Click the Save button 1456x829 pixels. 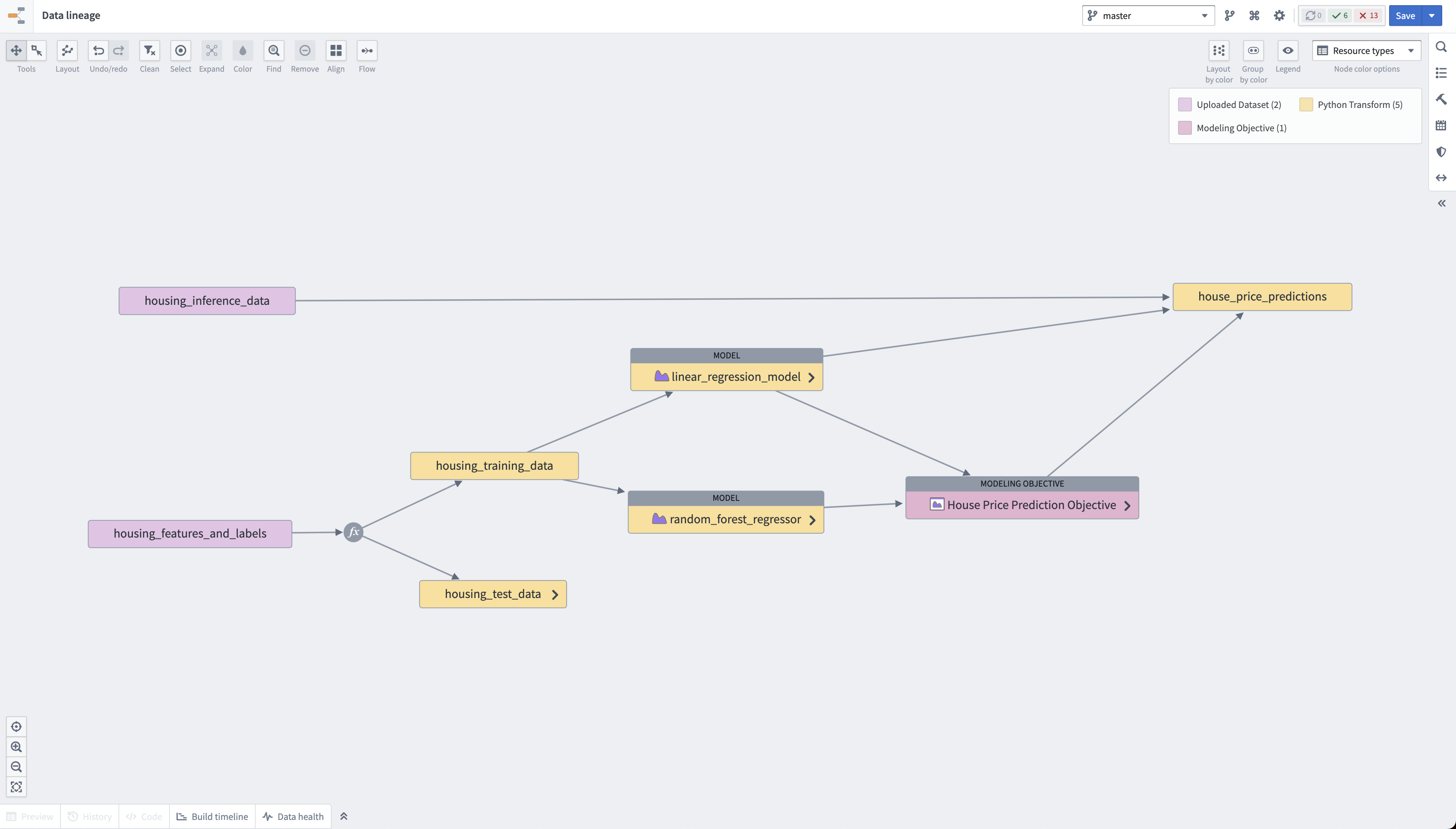(x=1406, y=16)
